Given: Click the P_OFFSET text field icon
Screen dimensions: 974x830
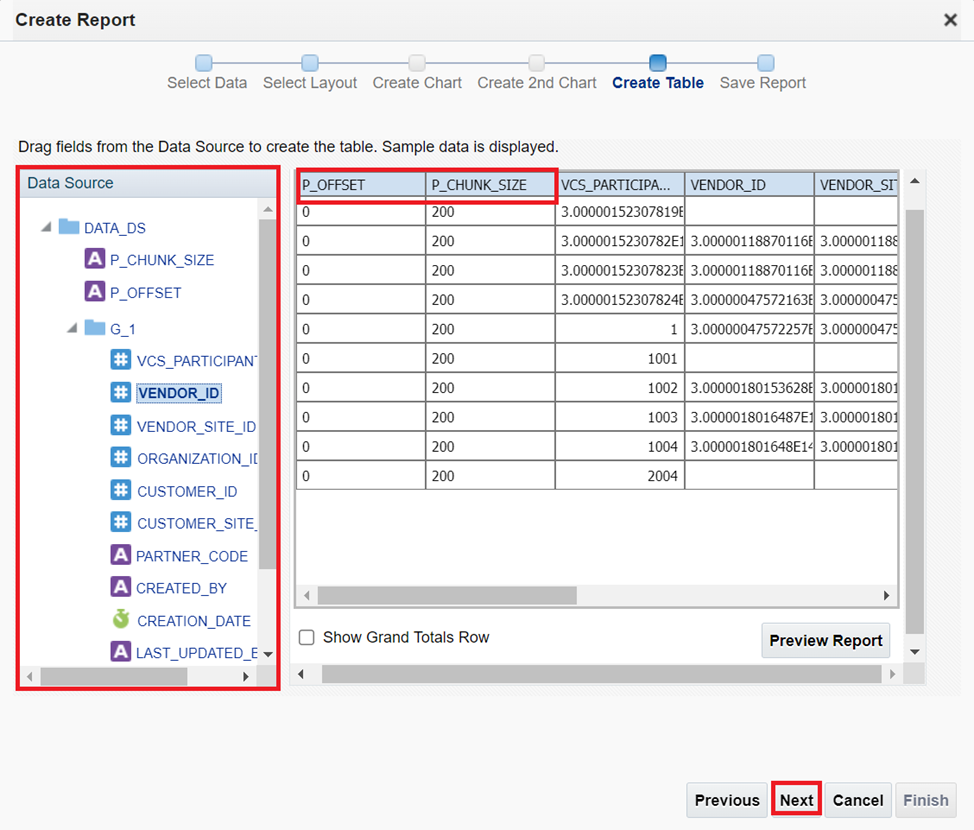Looking at the screenshot, I should 94,291.
